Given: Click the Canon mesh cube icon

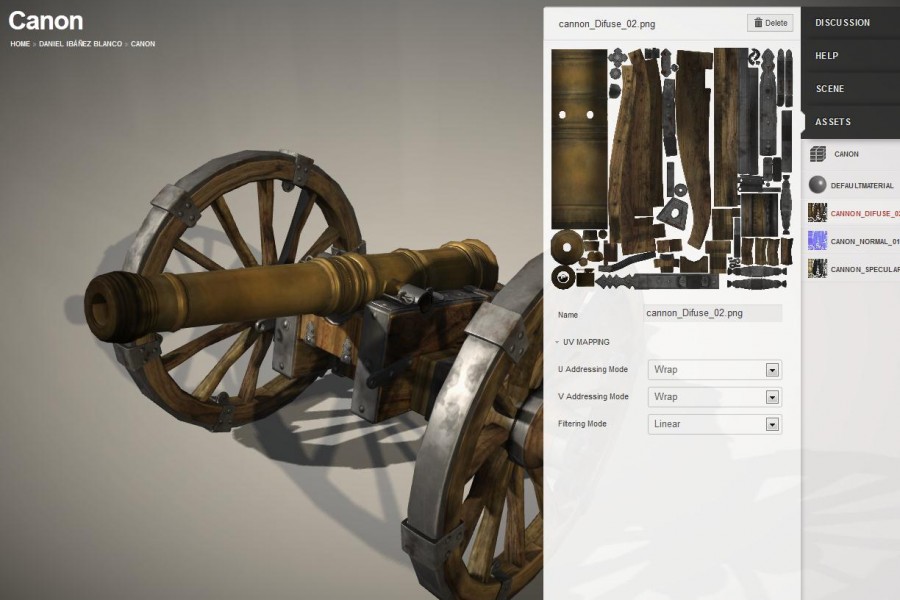Looking at the screenshot, I should [x=817, y=154].
